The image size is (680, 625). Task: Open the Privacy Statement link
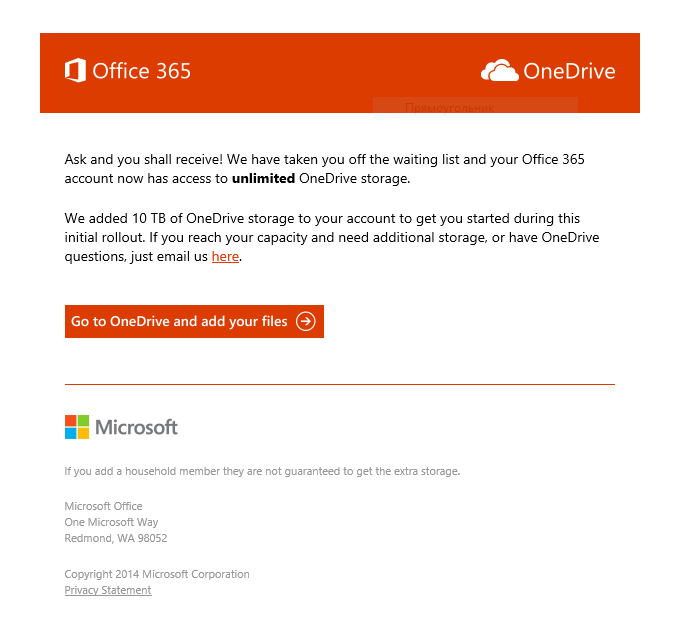point(108,591)
